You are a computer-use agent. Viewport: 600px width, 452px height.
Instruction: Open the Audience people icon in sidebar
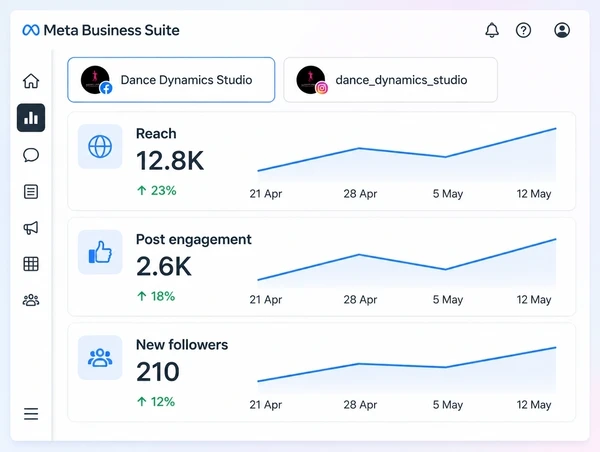31,300
